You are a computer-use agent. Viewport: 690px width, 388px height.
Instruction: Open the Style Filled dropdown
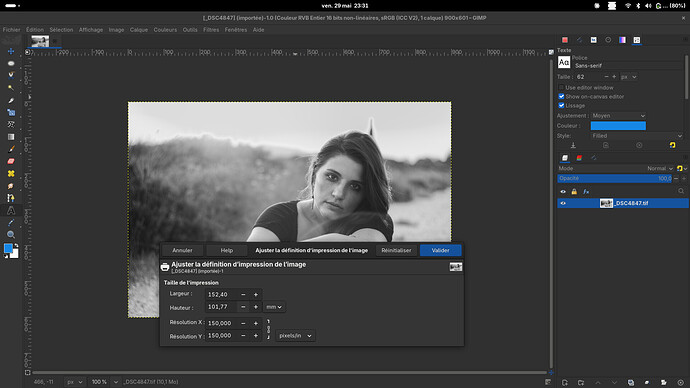coord(637,136)
